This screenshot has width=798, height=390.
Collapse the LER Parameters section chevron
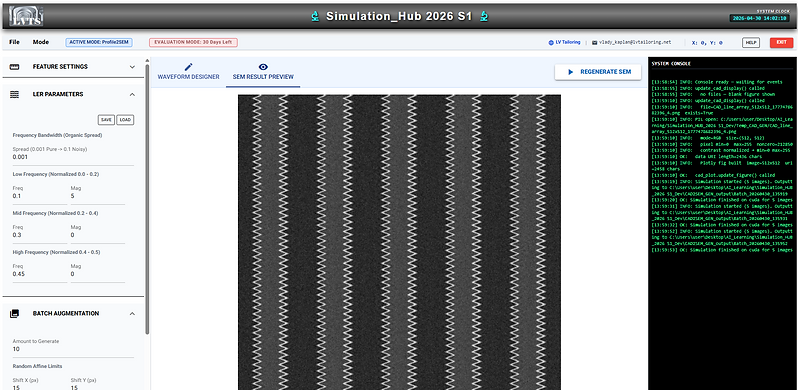click(x=132, y=94)
